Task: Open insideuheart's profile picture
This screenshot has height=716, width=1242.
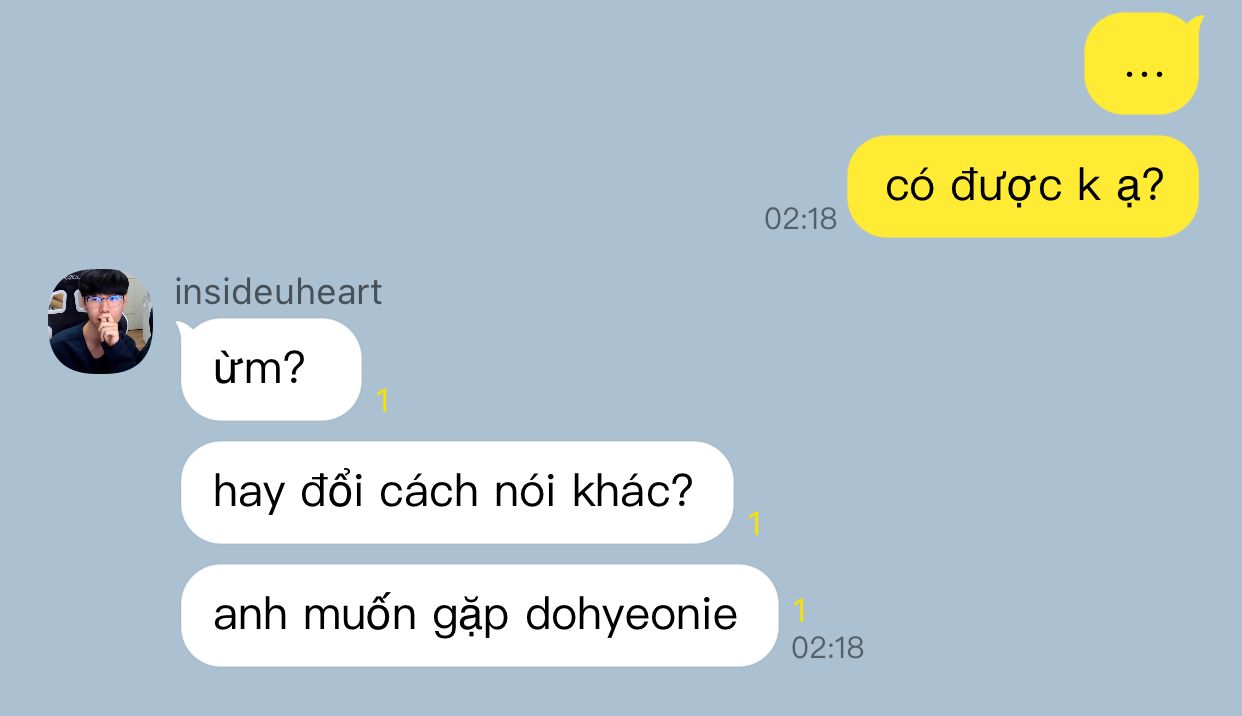Action: tap(101, 321)
